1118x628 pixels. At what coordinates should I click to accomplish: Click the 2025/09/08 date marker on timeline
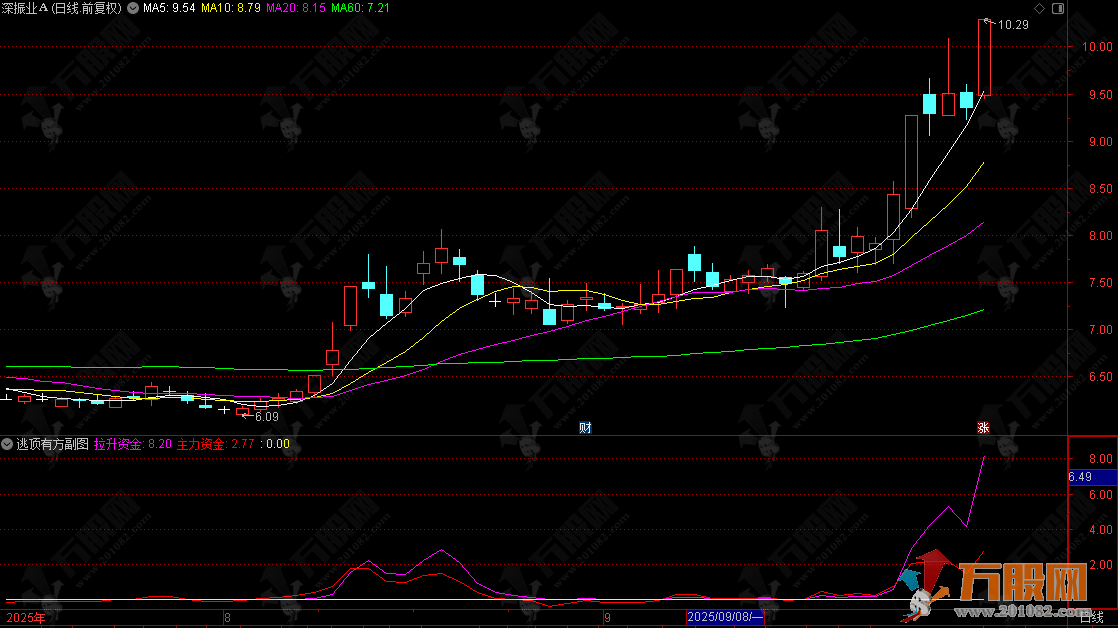click(725, 618)
